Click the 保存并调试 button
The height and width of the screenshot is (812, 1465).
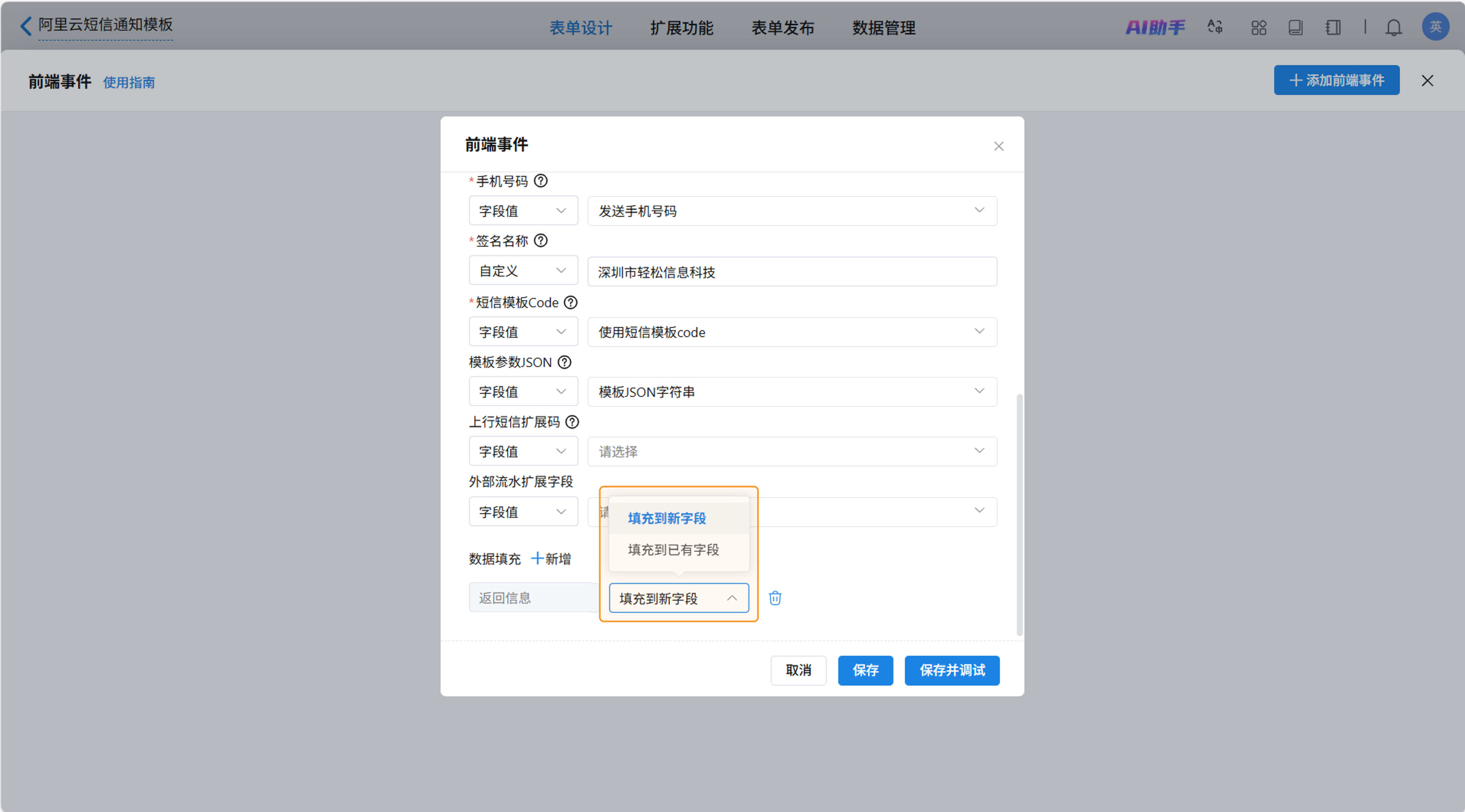point(952,671)
